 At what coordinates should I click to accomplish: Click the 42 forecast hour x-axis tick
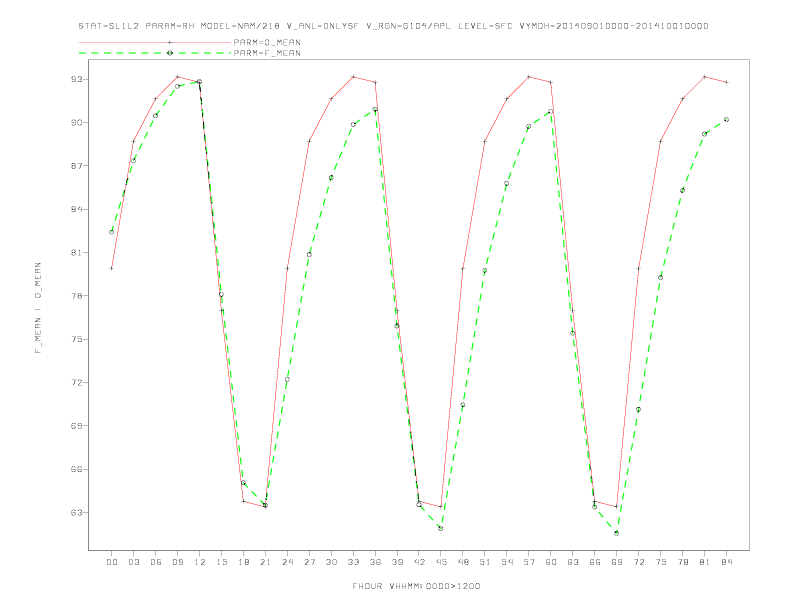(x=419, y=562)
